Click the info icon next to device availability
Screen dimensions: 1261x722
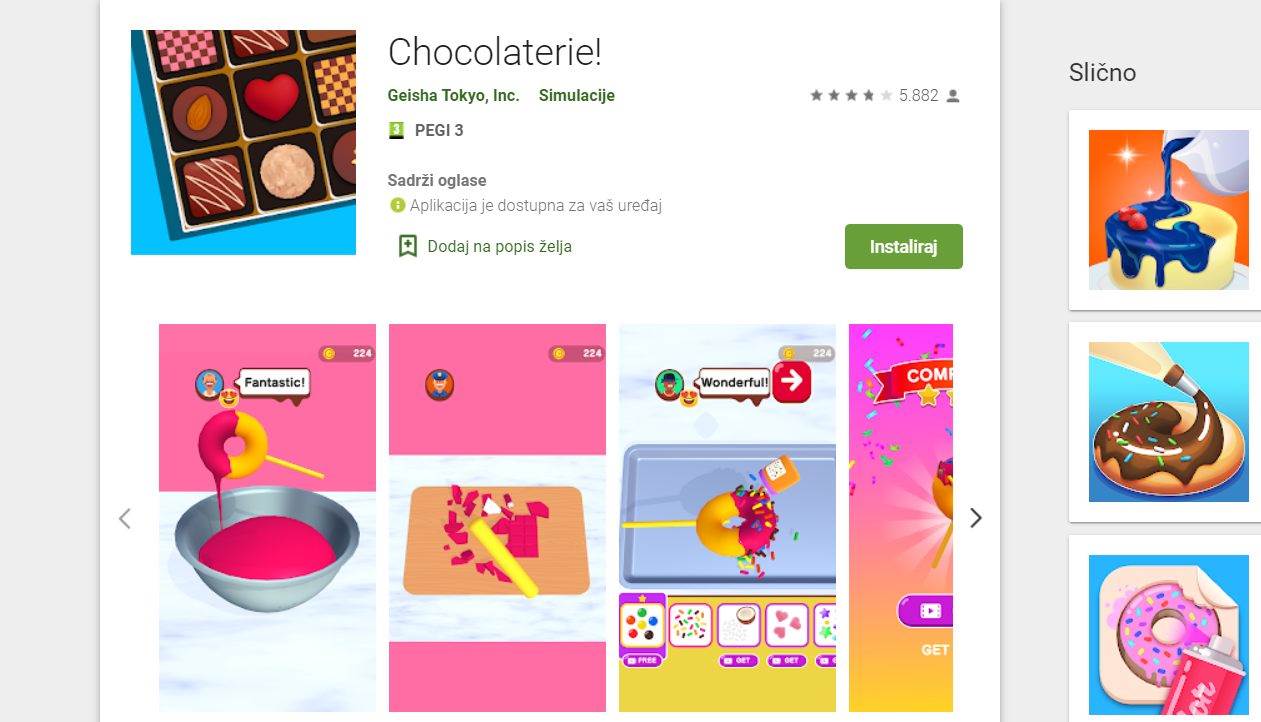point(398,206)
